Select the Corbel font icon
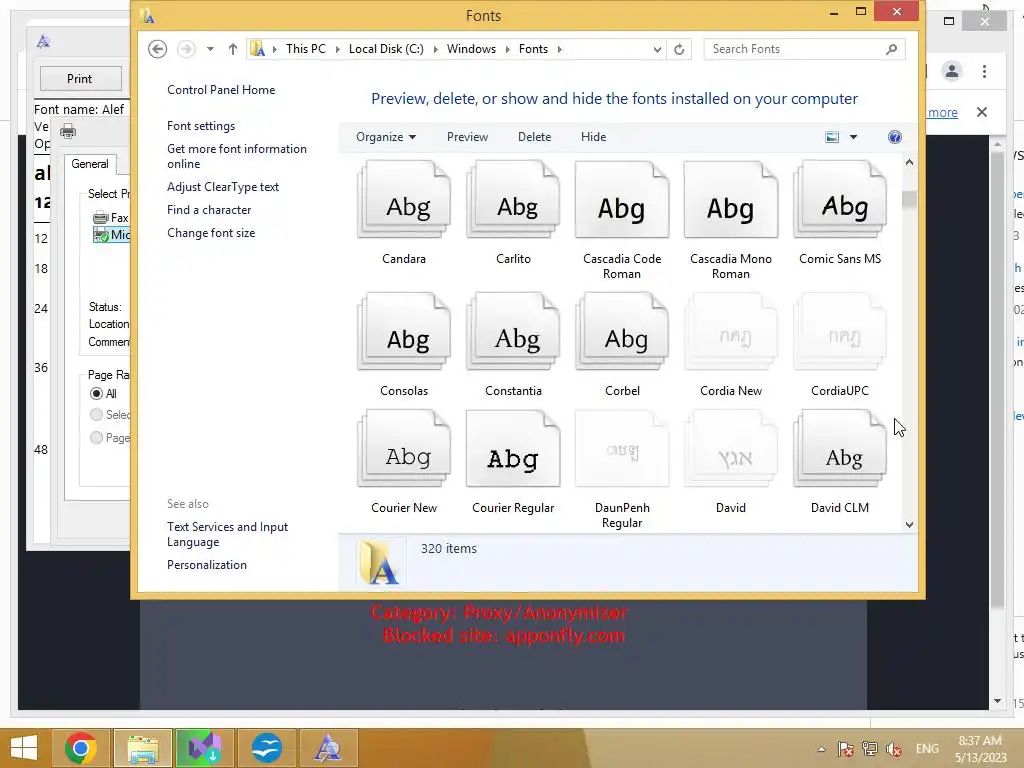 [x=622, y=332]
